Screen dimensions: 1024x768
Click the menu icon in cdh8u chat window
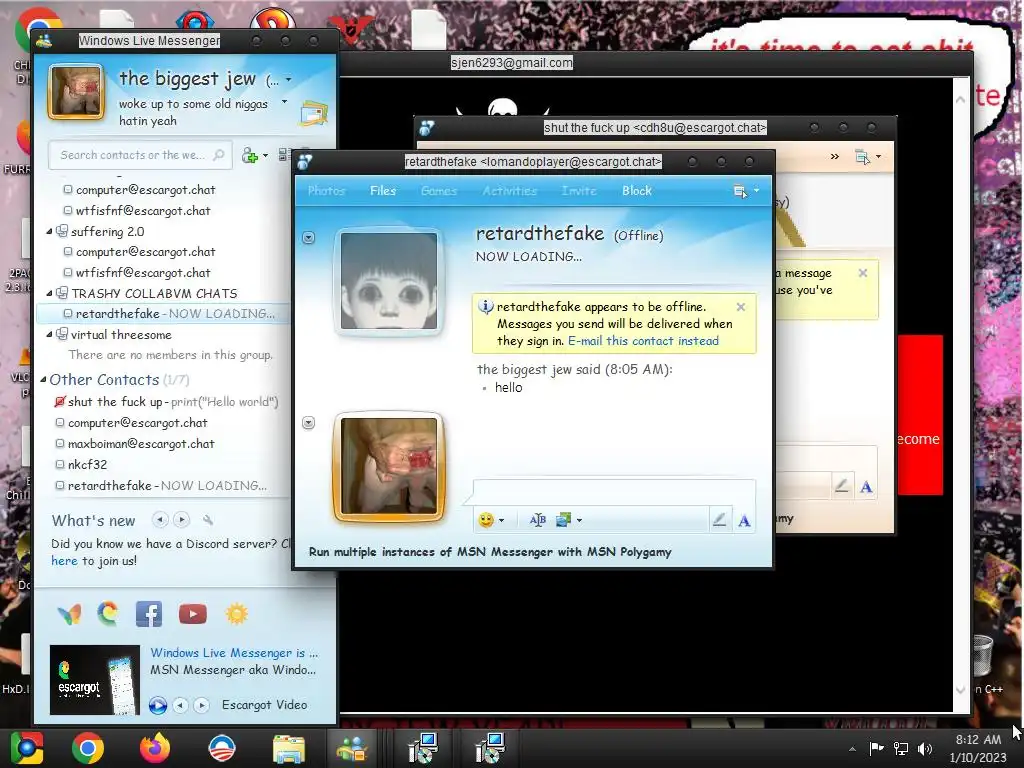click(x=862, y=157)
